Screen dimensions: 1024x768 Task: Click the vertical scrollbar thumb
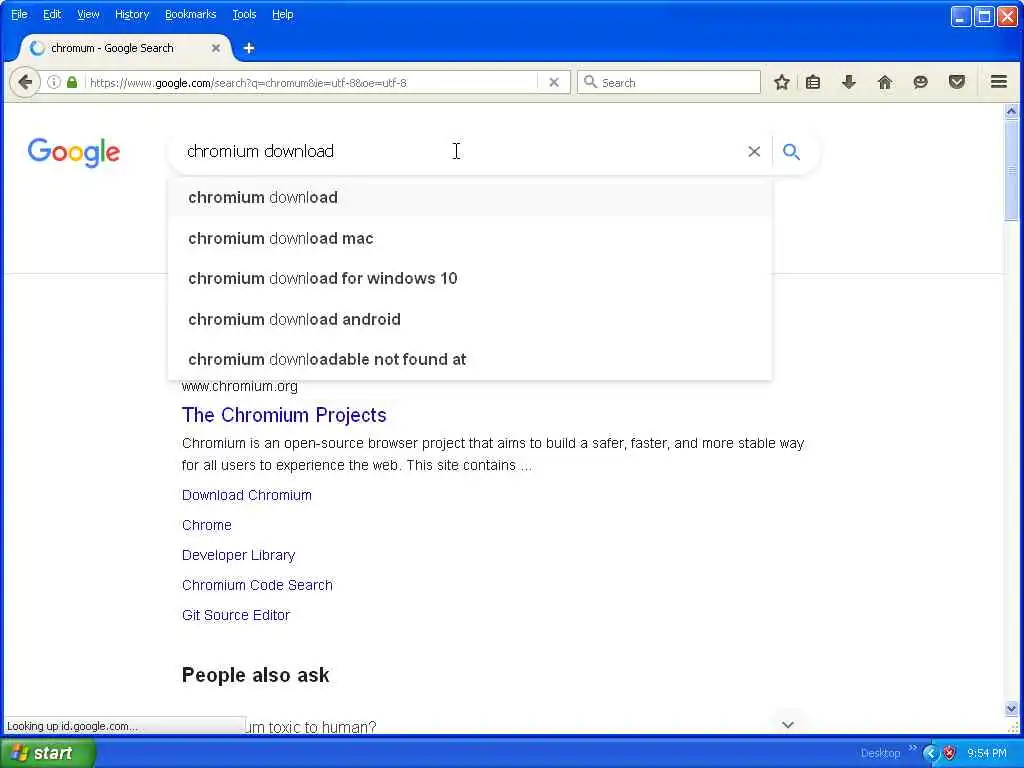(x=1012, y=170)
